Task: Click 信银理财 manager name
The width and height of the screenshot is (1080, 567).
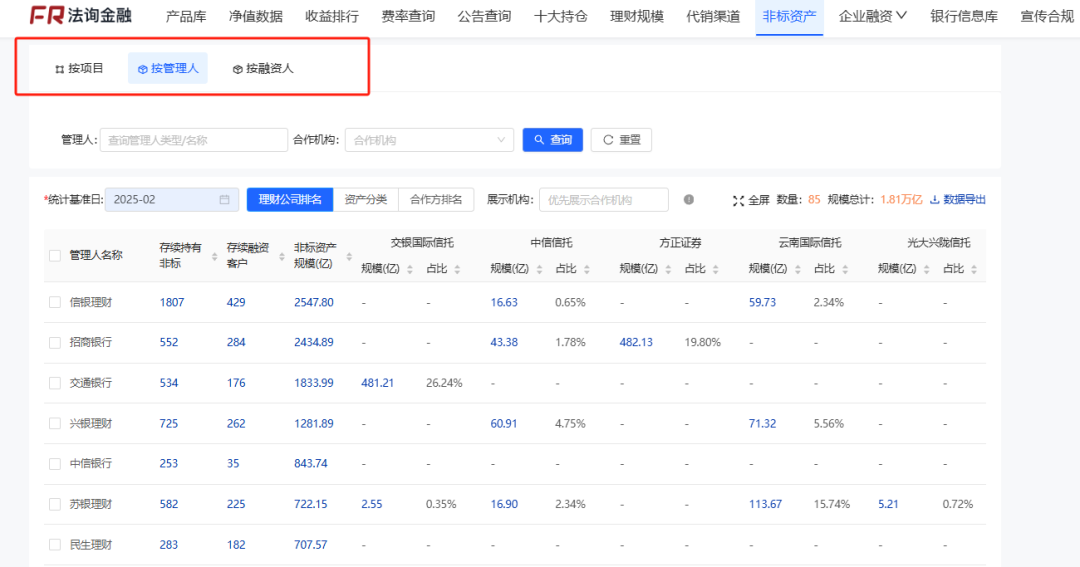Action: point(91,302)
